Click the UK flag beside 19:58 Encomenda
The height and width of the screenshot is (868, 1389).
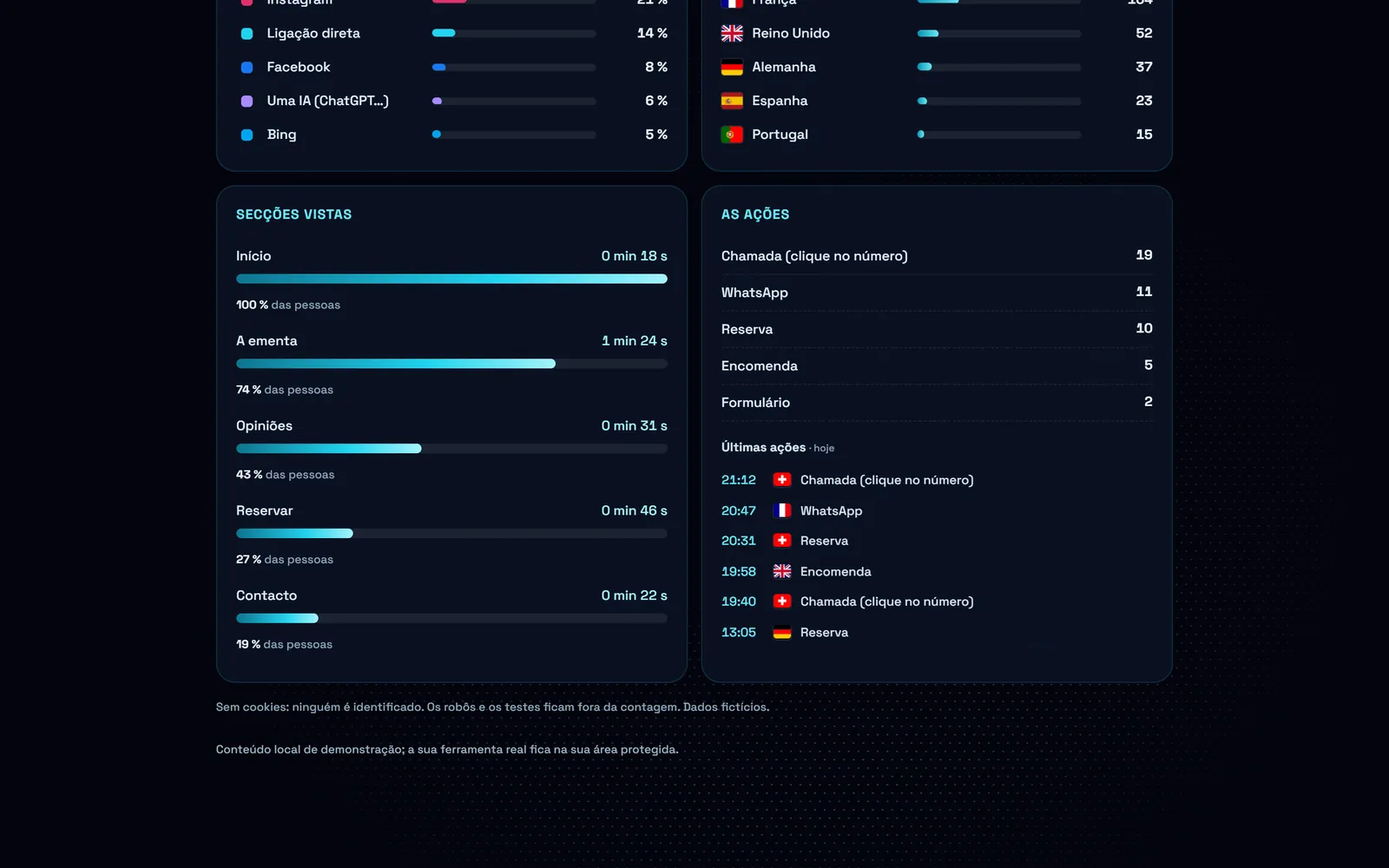click(x=782, y=571)
